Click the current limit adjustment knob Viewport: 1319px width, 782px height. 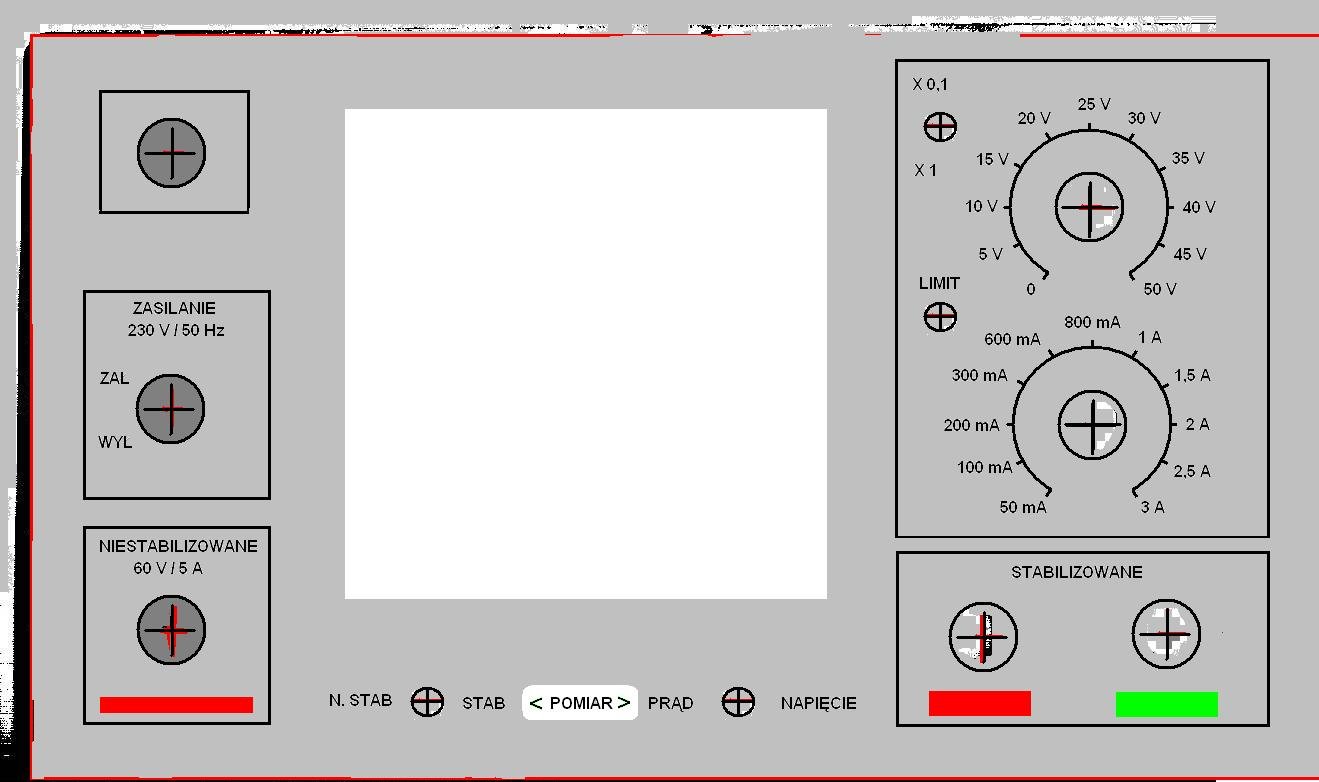click(1091, 424)
